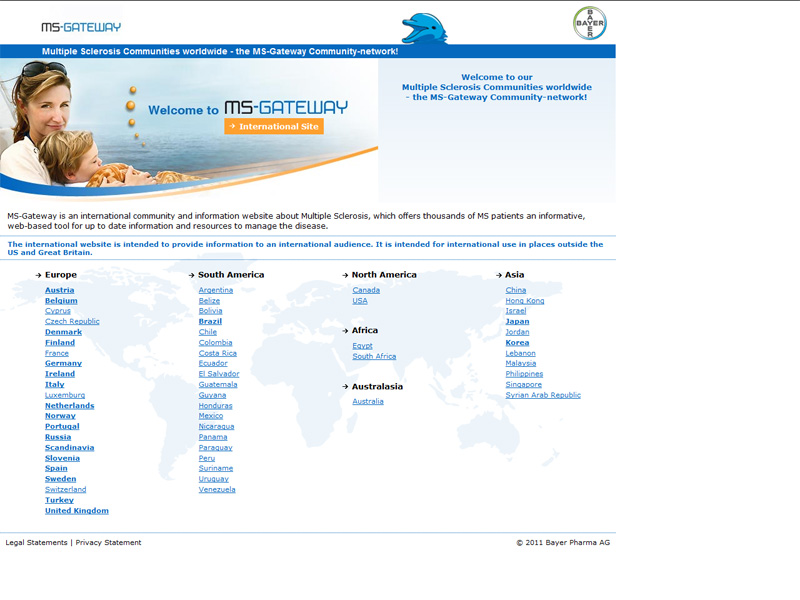Open the Ecuador link
800x600 pixels.
(213, 363)
